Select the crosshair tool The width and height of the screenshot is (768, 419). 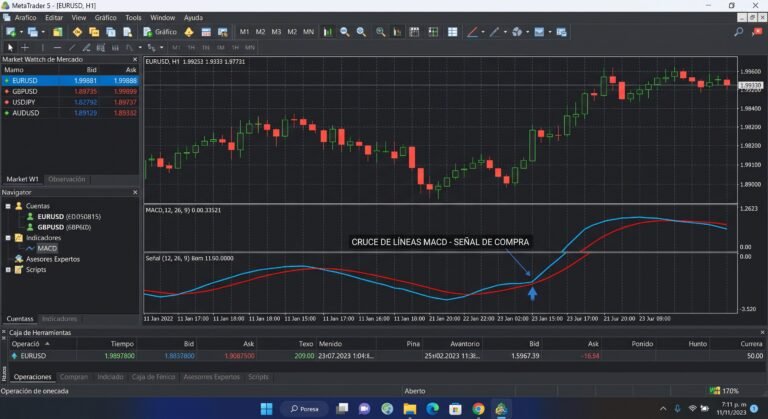tap(25, 48)
